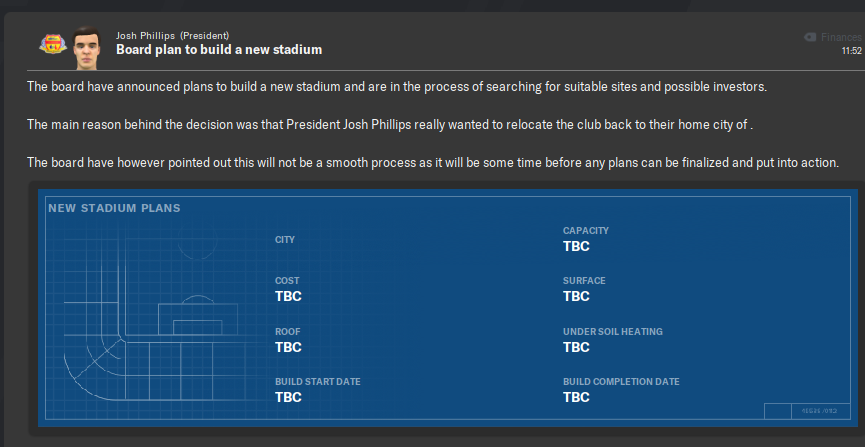The height and width of the screenshot is (447, 865).
Task: Select the UNDER SOIL HEATING TBC value
Action: coord(576,347)
